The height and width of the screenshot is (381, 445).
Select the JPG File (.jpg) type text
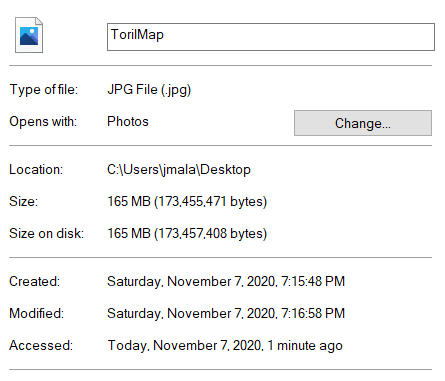pos(149,90)
